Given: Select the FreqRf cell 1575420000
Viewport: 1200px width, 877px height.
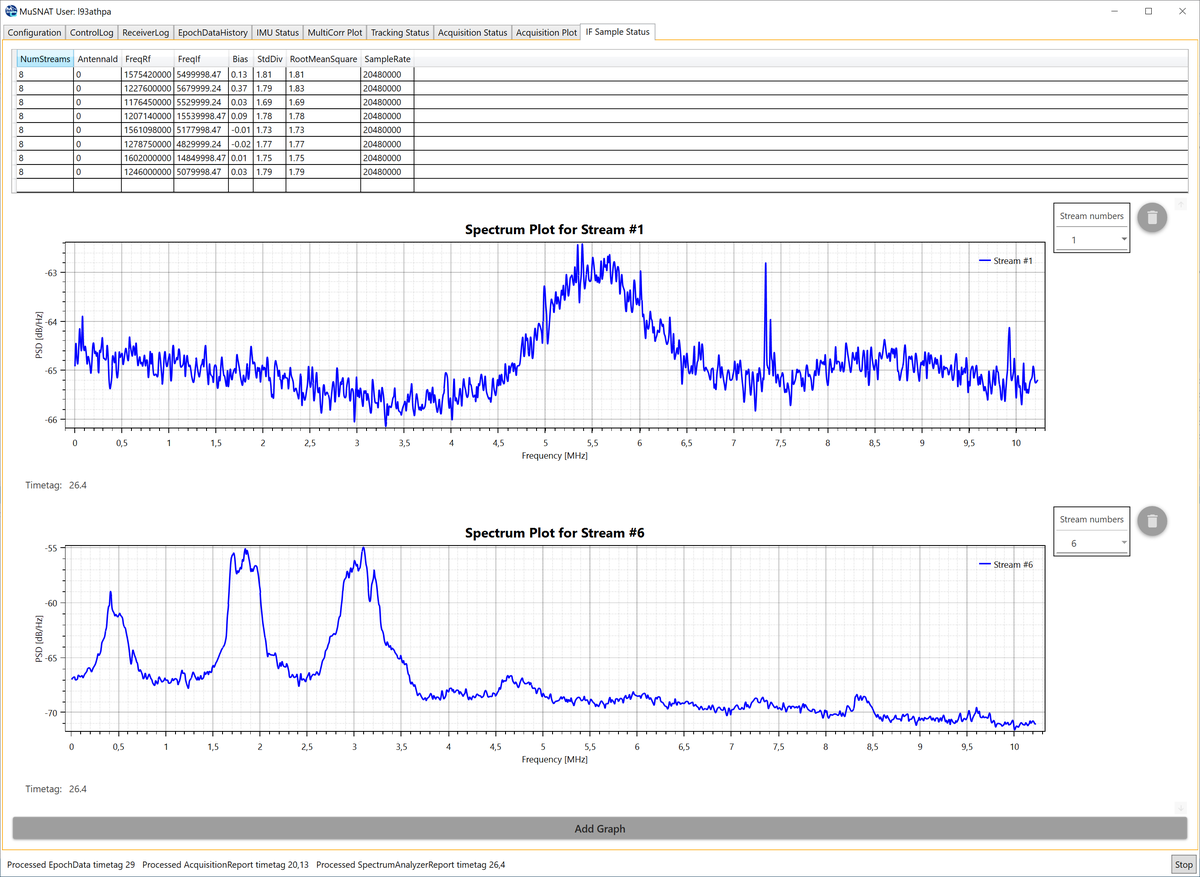Looking at the screenshot, I should (x=147, y=74).
